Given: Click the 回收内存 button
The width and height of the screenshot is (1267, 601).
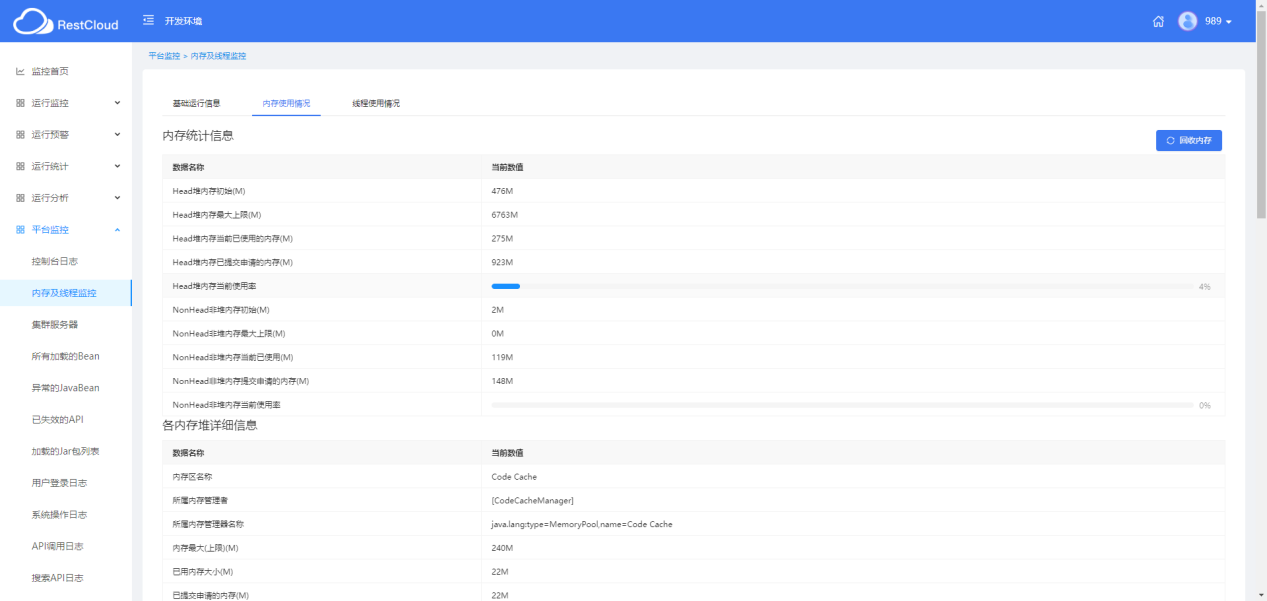Looking at the screenshot, I should 1189,141.
